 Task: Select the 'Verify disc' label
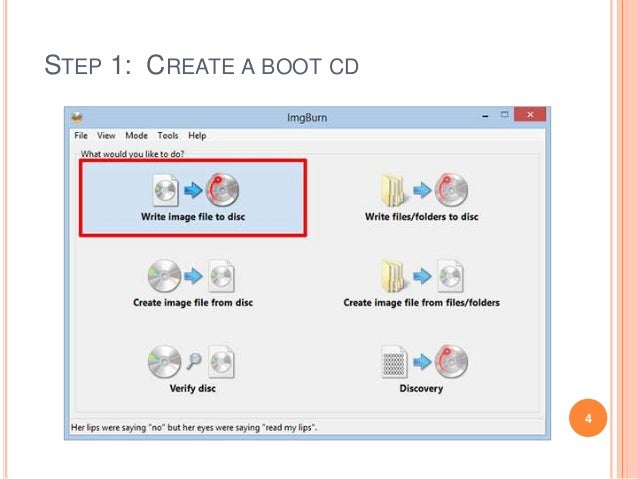(193, 389)
